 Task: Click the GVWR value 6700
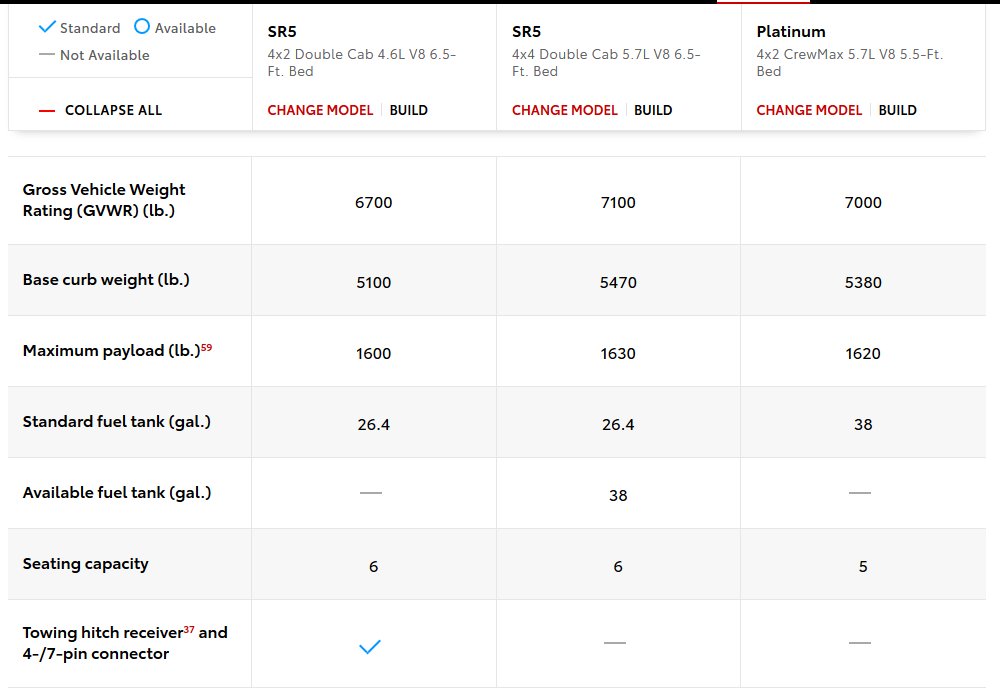click(374, 203)
